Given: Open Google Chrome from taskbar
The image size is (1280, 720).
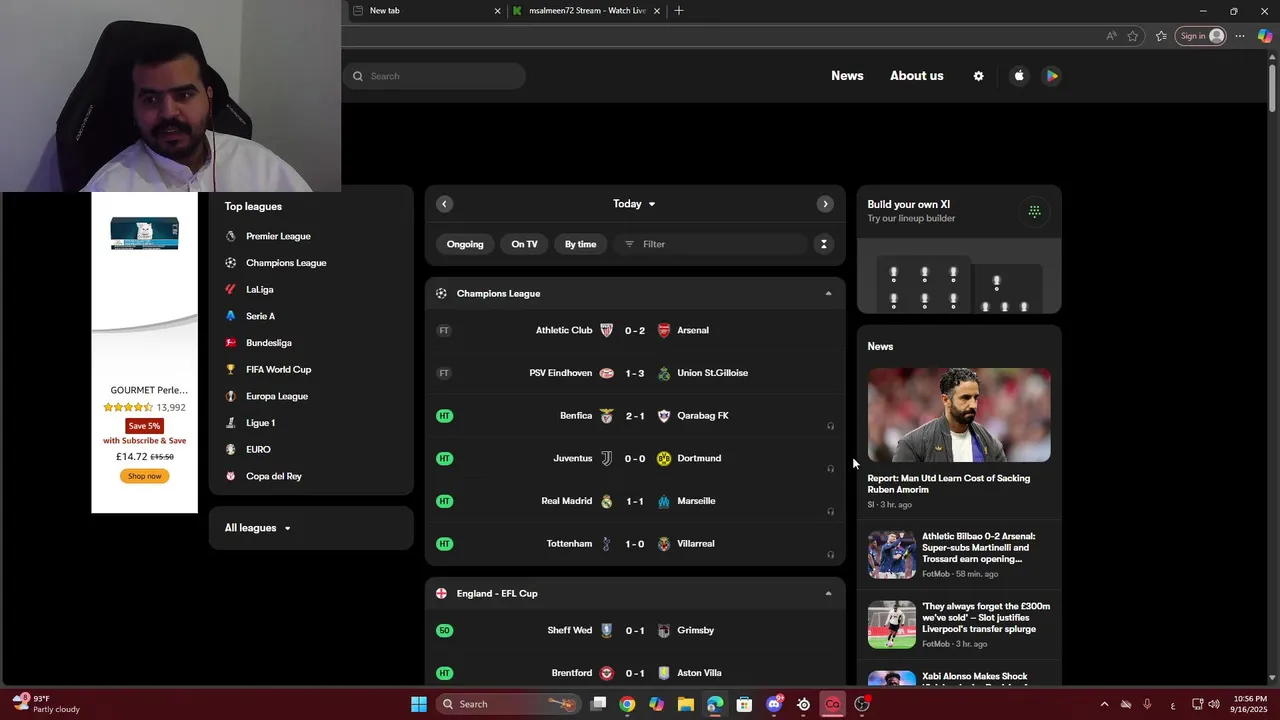Looking at the screenshot, I should coord(627,704).
